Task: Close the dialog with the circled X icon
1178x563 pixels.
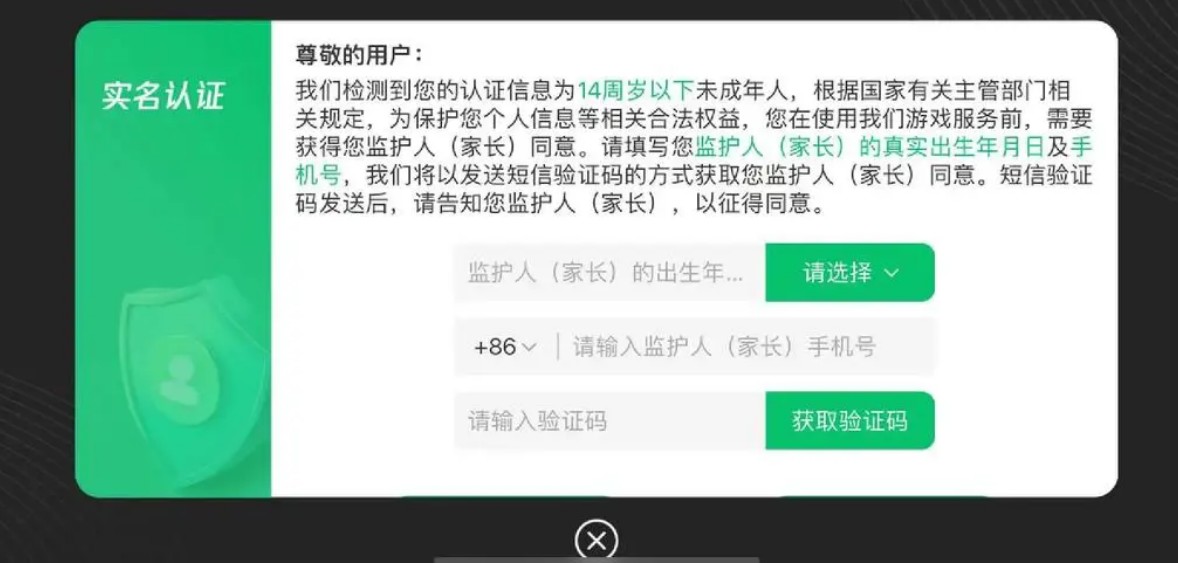Action: coord(597,540)
